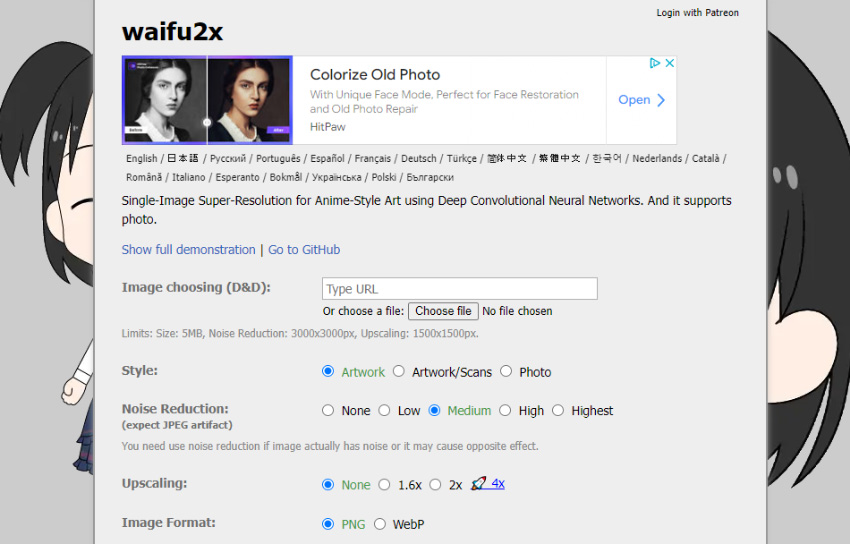Open the 4x upscaling link

498,483
